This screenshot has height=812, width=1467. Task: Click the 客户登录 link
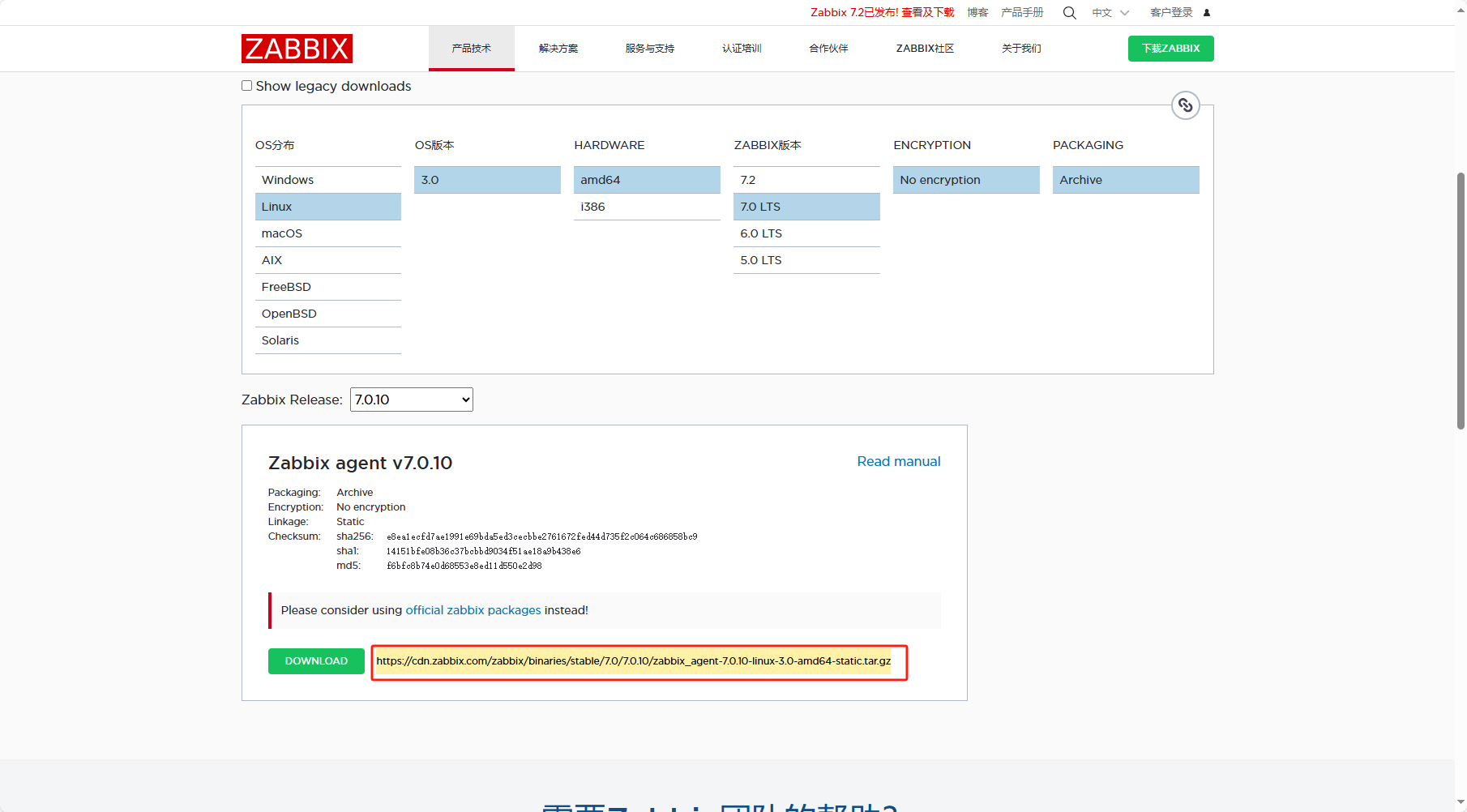(x=1171, y=13)
